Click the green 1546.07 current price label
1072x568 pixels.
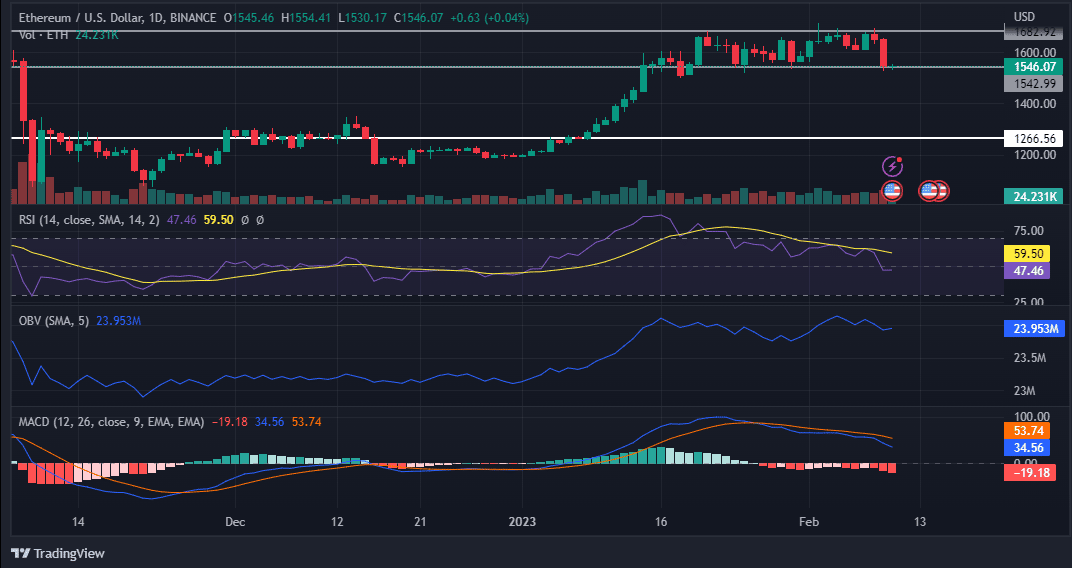(x=1033, y=67)
